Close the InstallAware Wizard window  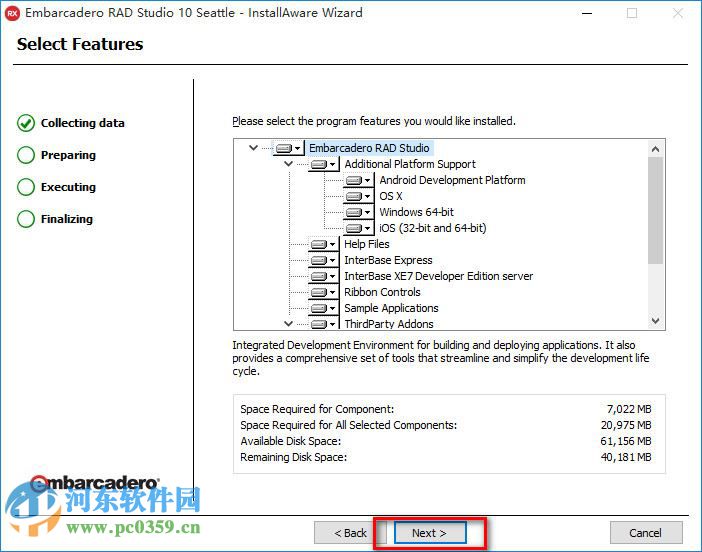pos(677,13)
